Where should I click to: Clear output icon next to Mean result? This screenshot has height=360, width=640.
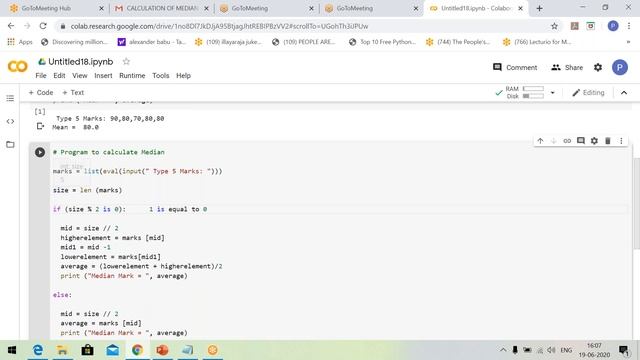pyautogui.click(x=40, y=126)
